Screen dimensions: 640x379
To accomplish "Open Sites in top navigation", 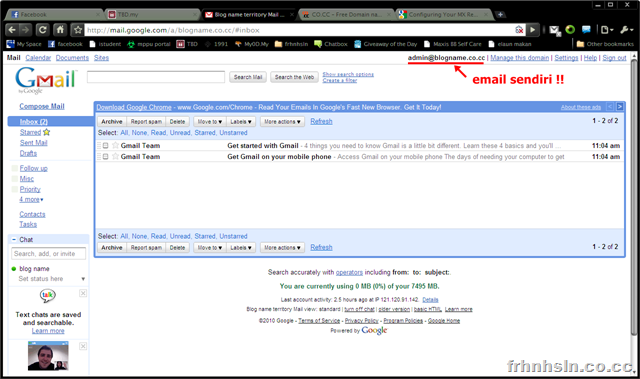I will (101, 58).
